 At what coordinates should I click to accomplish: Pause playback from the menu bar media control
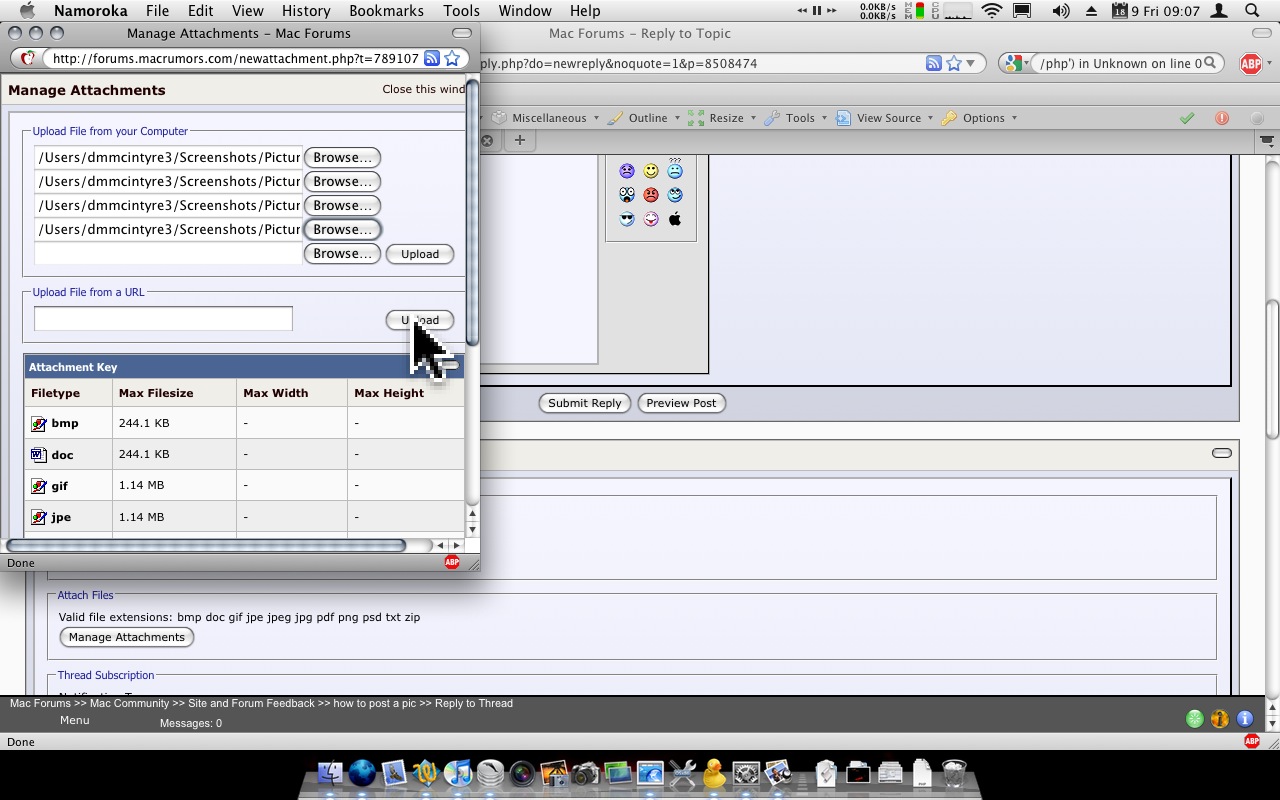pos(816,11)
